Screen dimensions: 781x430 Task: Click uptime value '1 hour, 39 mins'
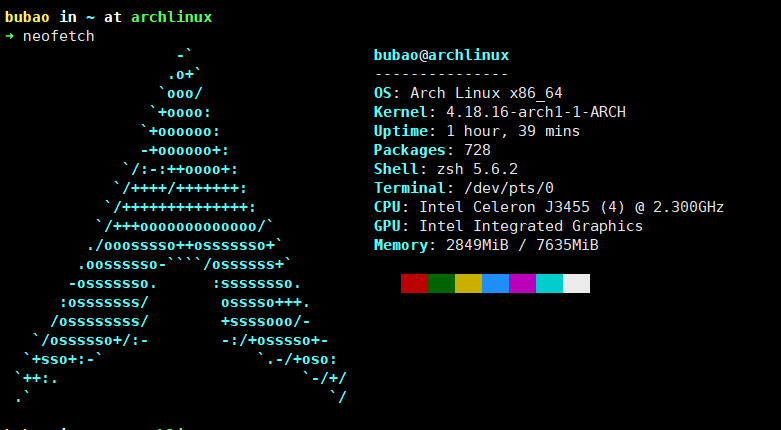[x=513, y=131]
